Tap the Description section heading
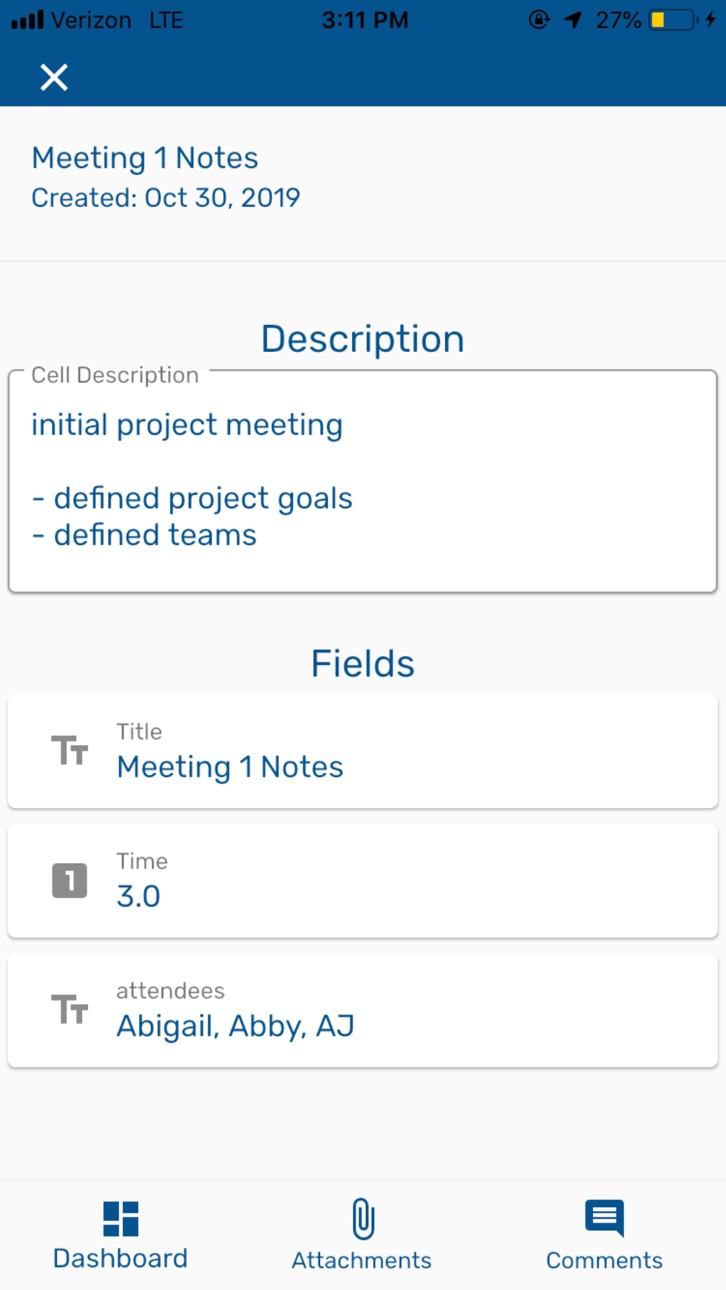Screen dimensions: 726x1290 [363, 339]
